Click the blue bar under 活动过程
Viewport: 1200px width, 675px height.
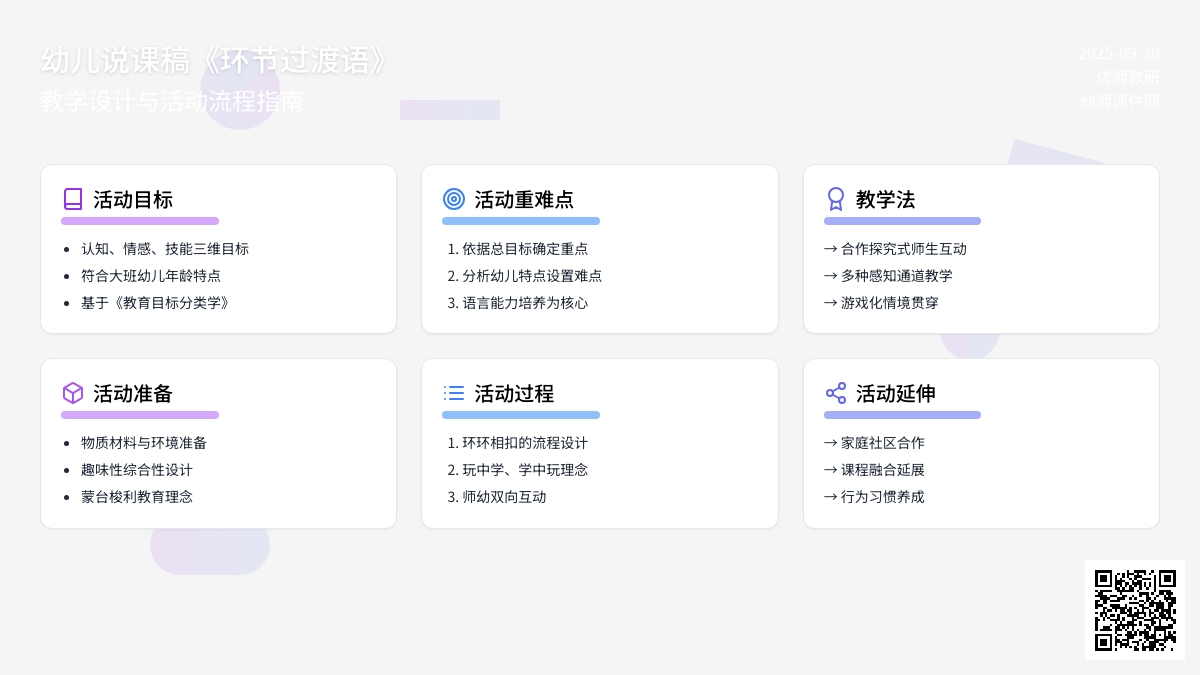click(x=521, y=415)
